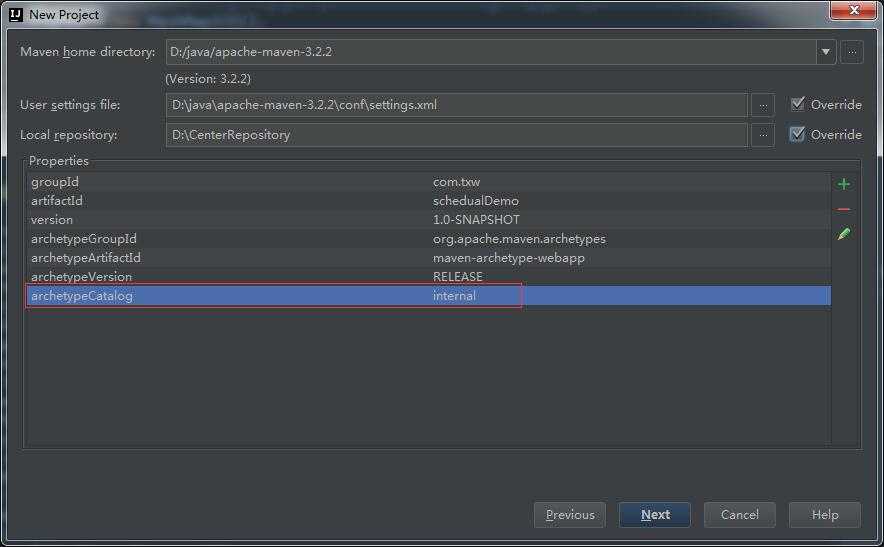Click the value schedualDemo
This screenshot has width=884, height=547.
pyautogui.click(x=476, y=201)
